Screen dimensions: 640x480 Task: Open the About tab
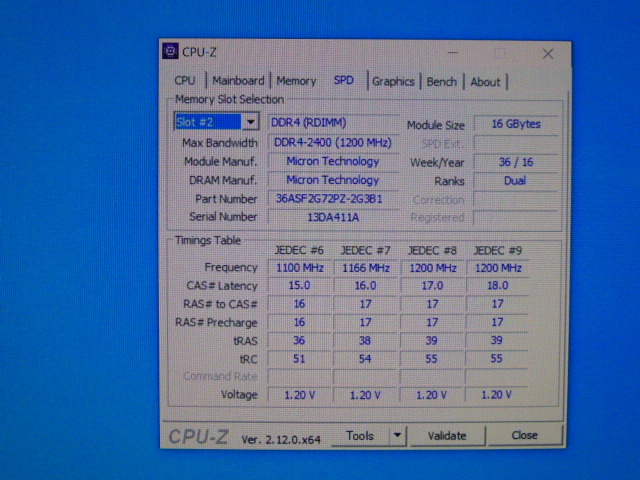coord(485,82)
